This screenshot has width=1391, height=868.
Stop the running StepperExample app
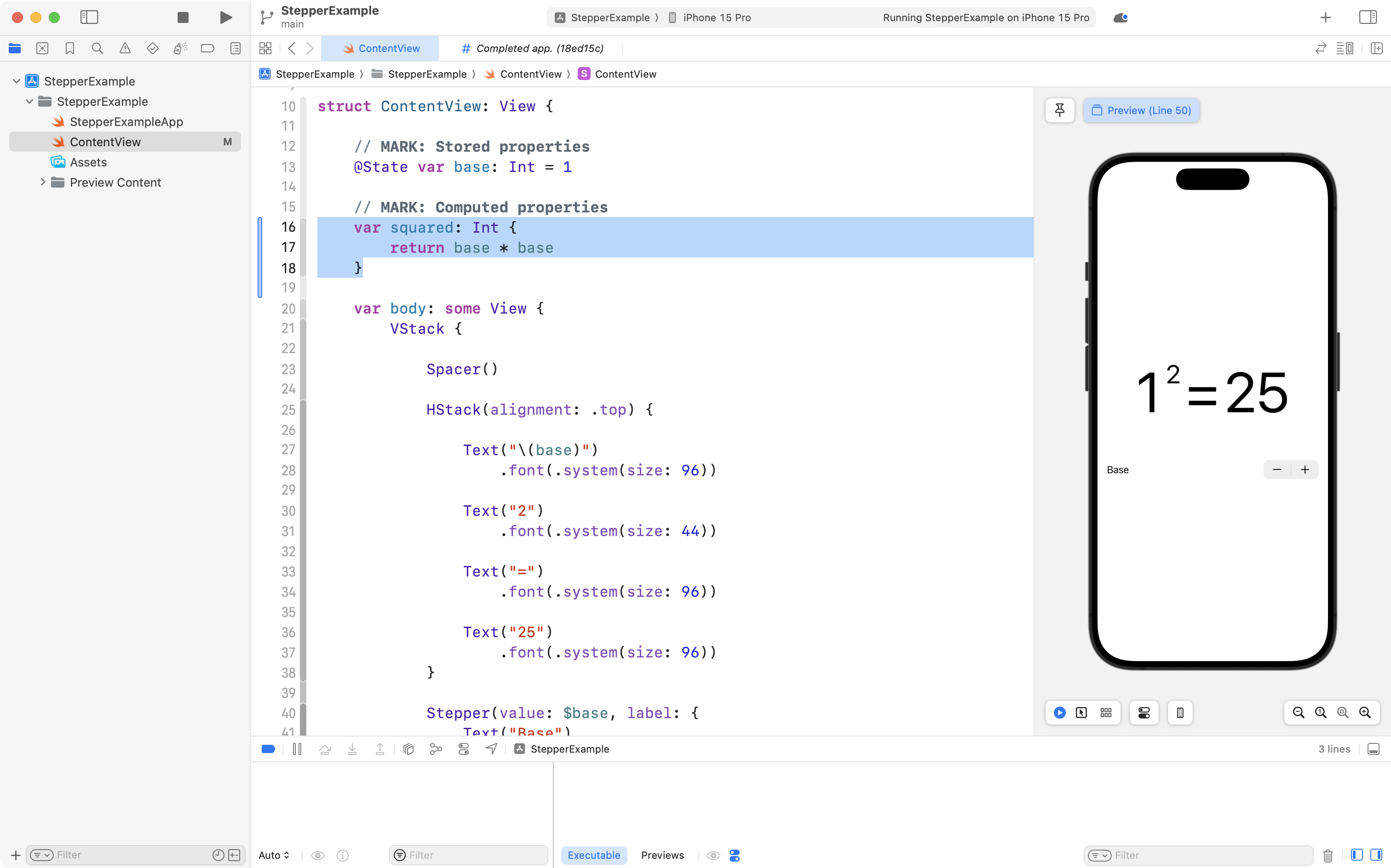[183, 17]
